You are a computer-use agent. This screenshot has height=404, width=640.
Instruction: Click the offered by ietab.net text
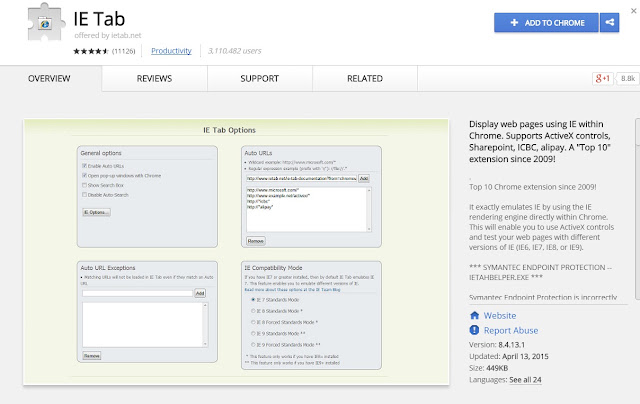tap(108, 36)
